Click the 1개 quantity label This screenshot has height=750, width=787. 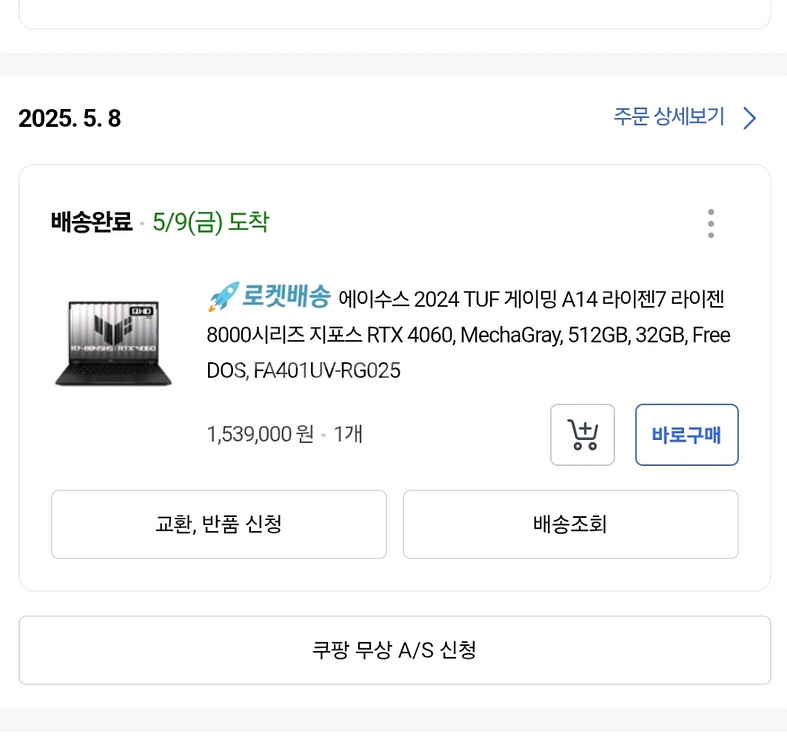(348, 434)
